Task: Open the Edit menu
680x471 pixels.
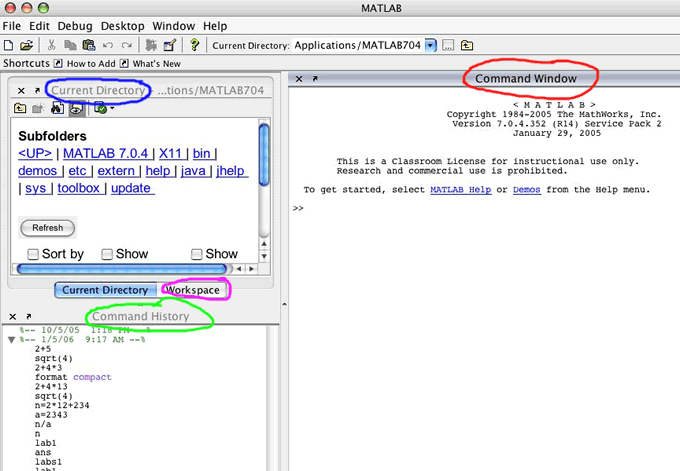Action: tap(39, 26)
